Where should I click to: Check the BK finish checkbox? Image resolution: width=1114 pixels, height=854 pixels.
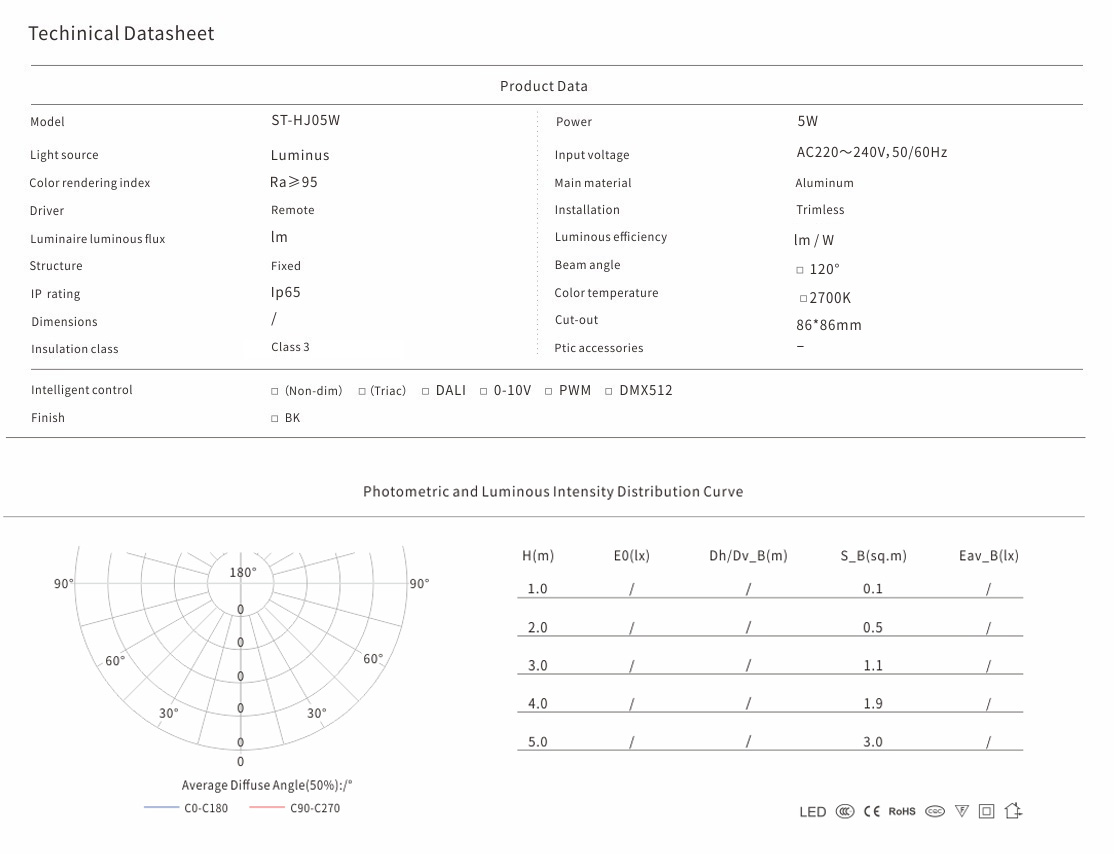click(275, 419)
